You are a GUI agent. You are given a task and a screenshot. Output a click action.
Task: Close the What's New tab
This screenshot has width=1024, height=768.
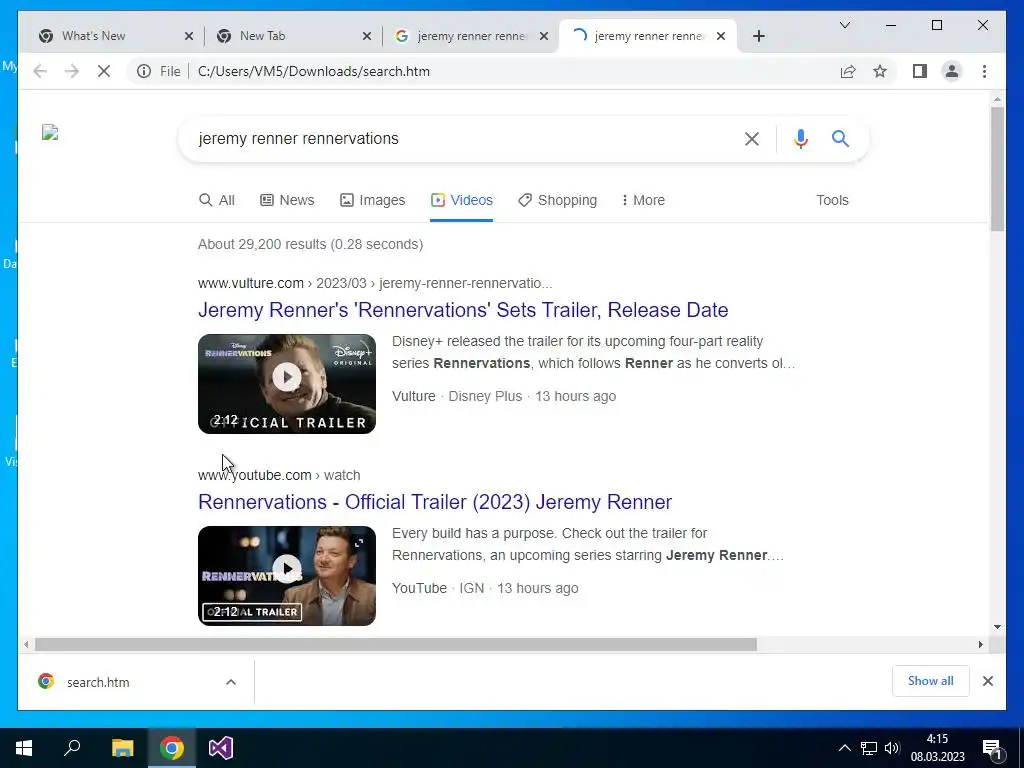(x=189, y=36)
